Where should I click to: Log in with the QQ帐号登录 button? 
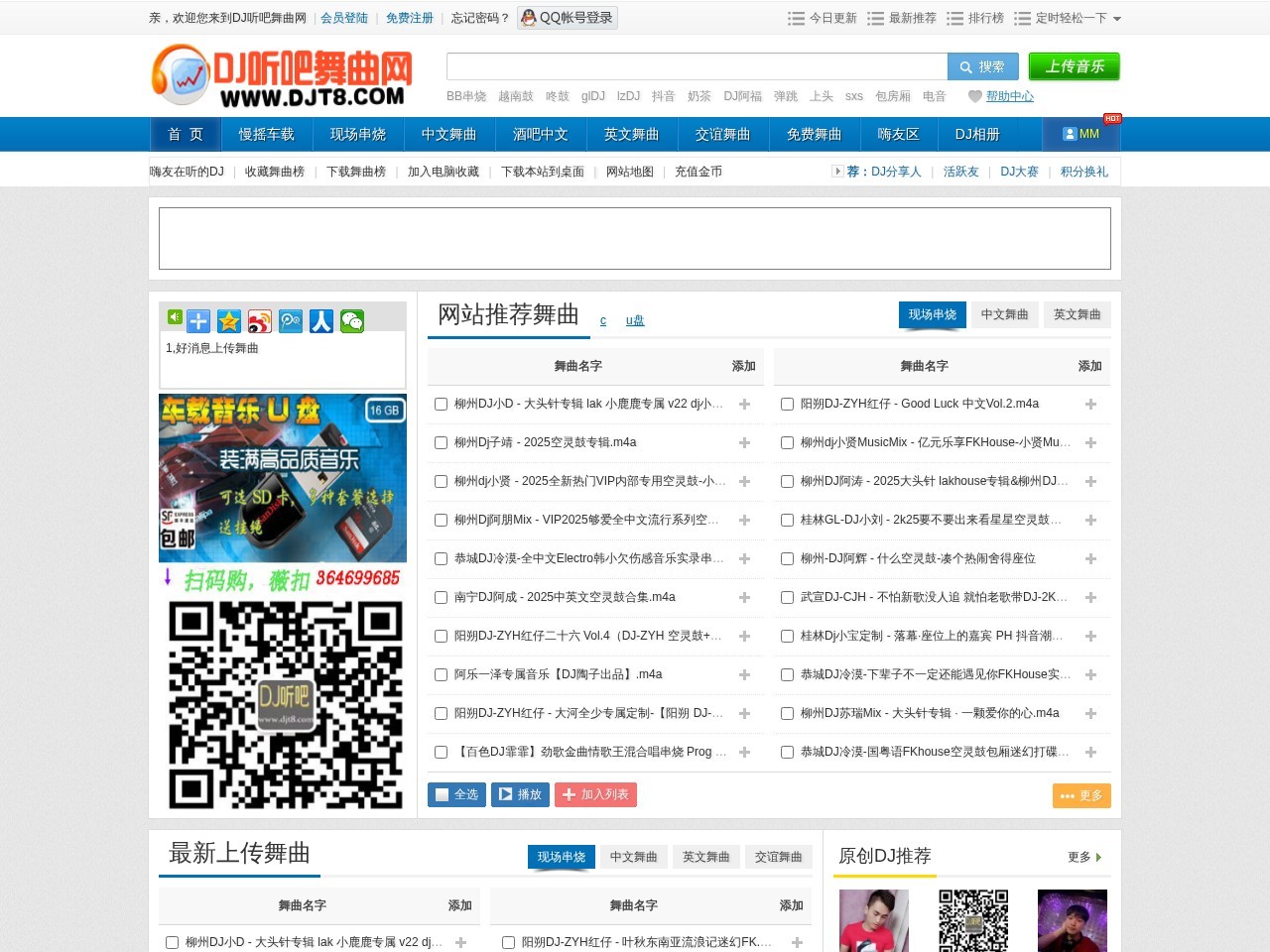(x=567, y=18)
